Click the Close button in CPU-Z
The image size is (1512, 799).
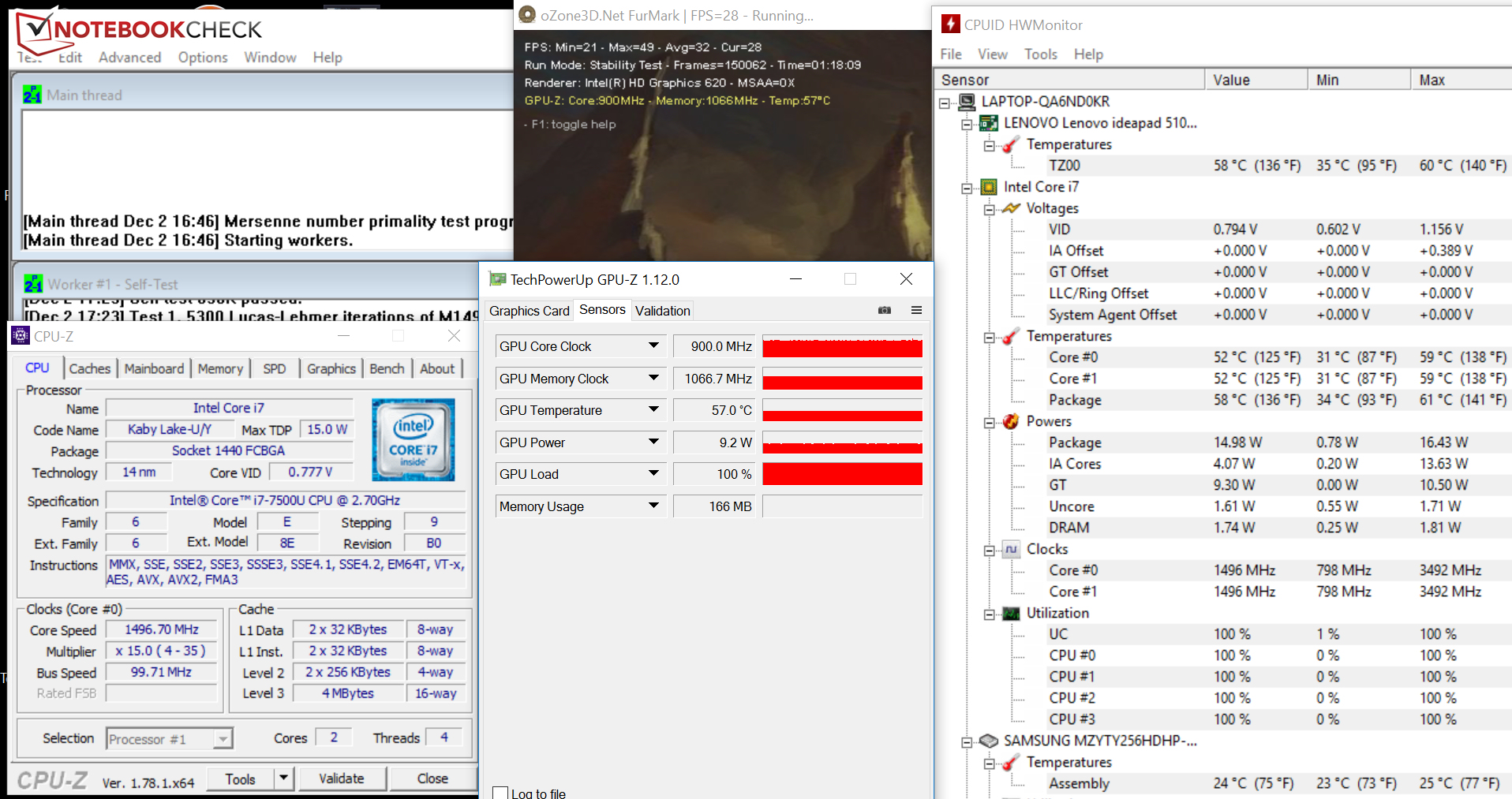(x=432, y=778)
